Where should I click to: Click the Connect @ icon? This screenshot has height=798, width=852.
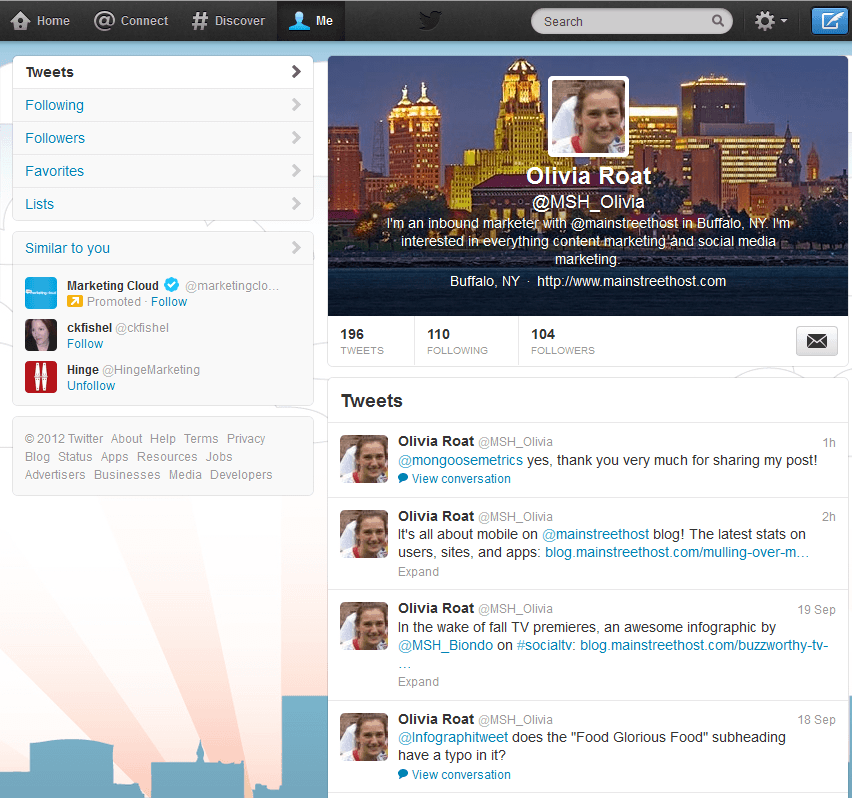click(x=104, y=21)
